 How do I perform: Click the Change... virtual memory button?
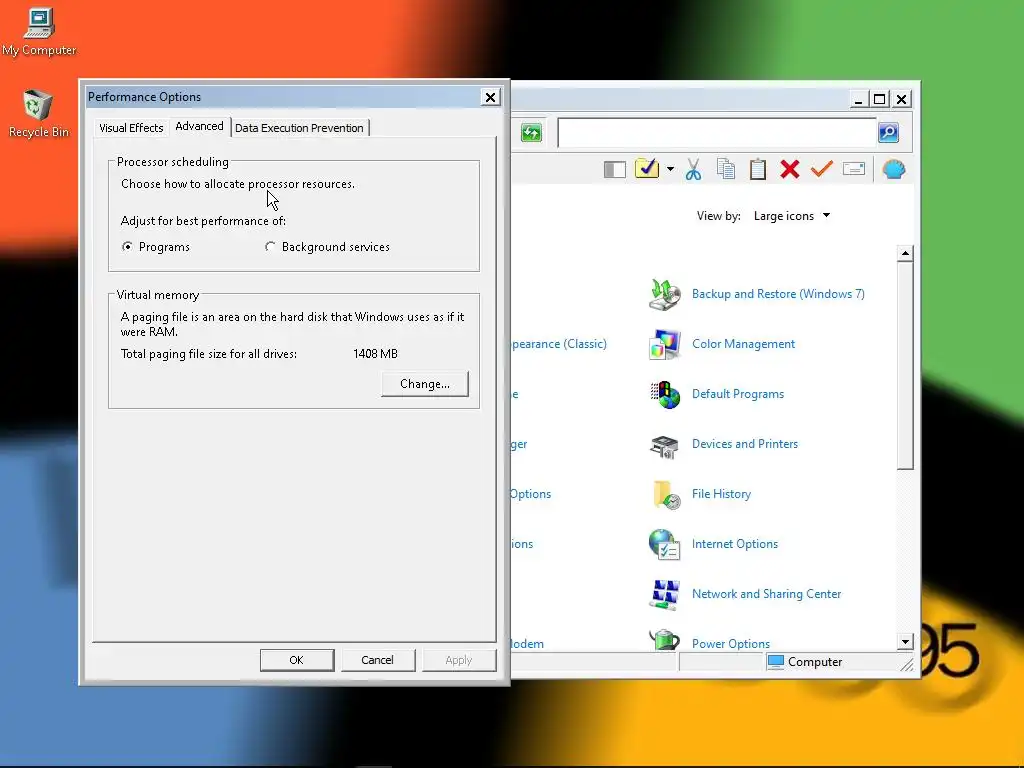coord(424,384)
